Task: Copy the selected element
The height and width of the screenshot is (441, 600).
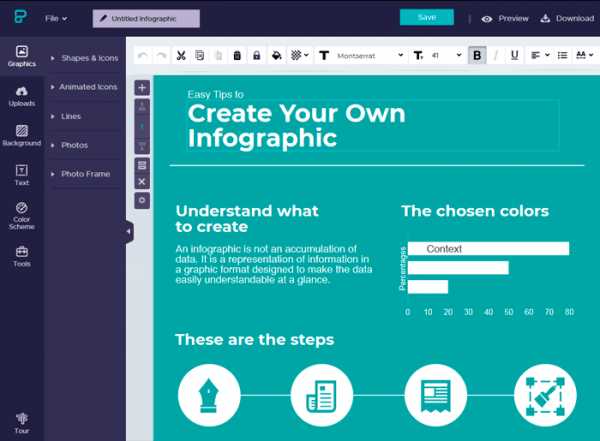Action: point(200,56)
